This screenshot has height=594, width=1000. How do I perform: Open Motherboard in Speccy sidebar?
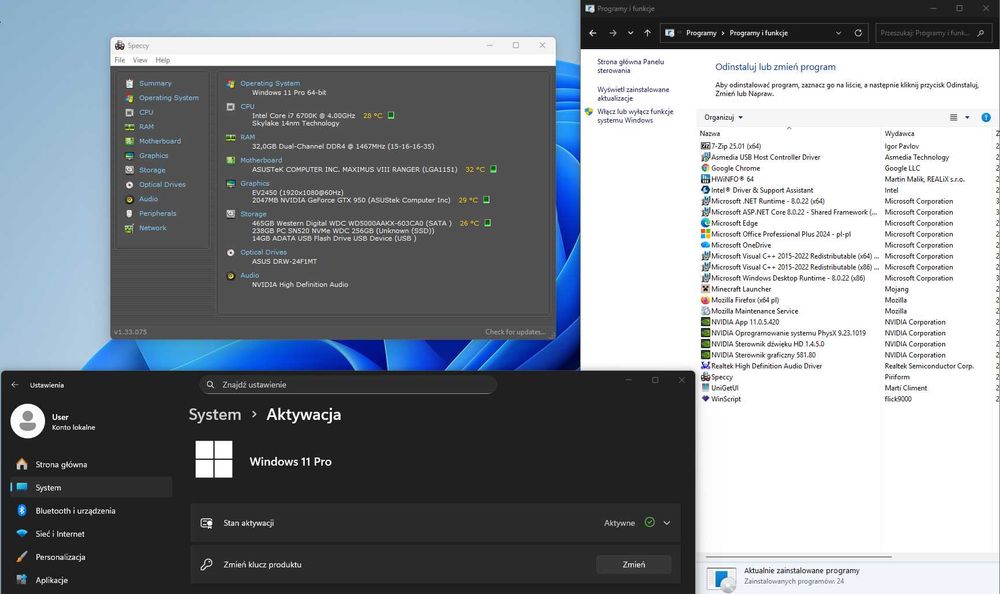159,141
